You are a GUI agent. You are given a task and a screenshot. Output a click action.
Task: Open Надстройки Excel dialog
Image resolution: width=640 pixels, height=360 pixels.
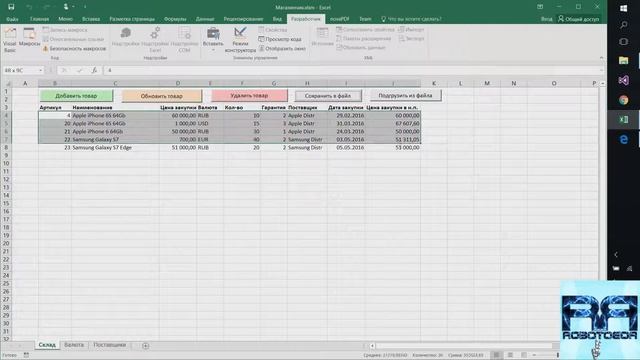tap(155, 40)
